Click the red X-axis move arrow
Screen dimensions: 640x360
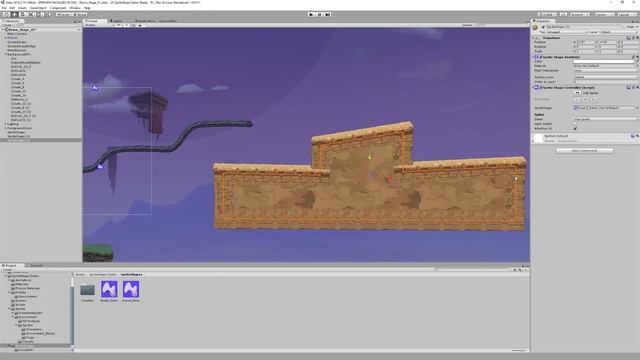click(389, 178)
